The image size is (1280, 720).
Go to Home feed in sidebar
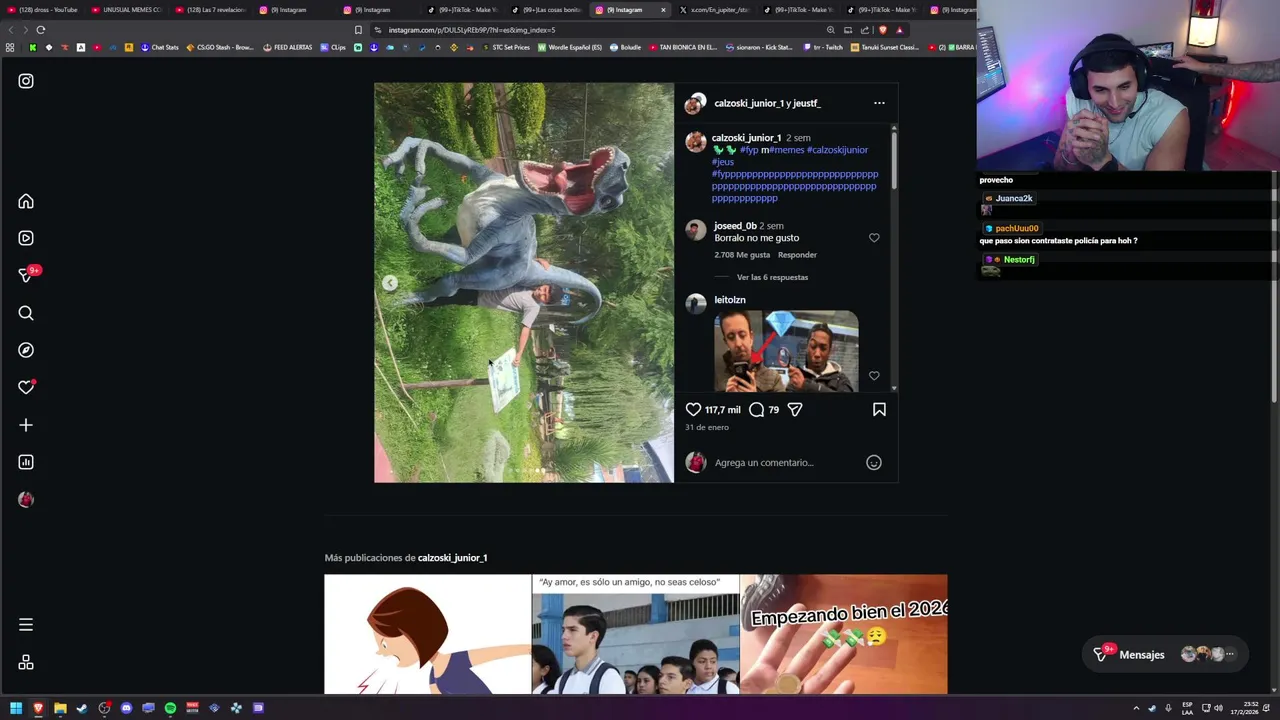26,201
